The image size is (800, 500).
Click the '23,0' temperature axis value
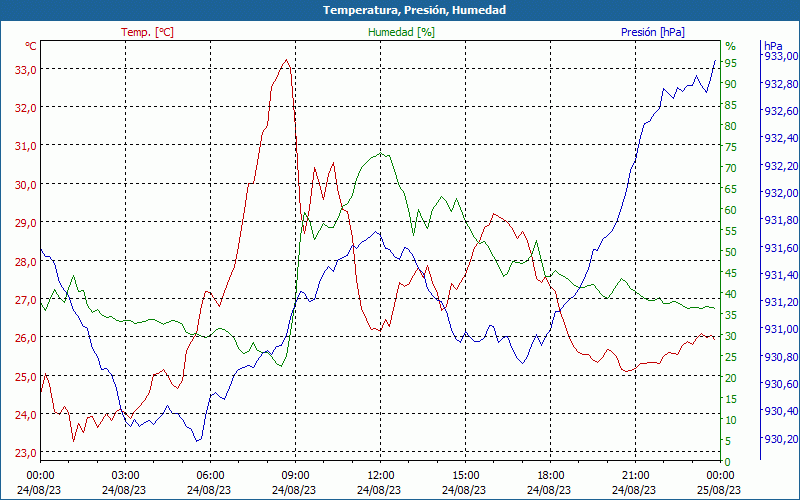25,453
